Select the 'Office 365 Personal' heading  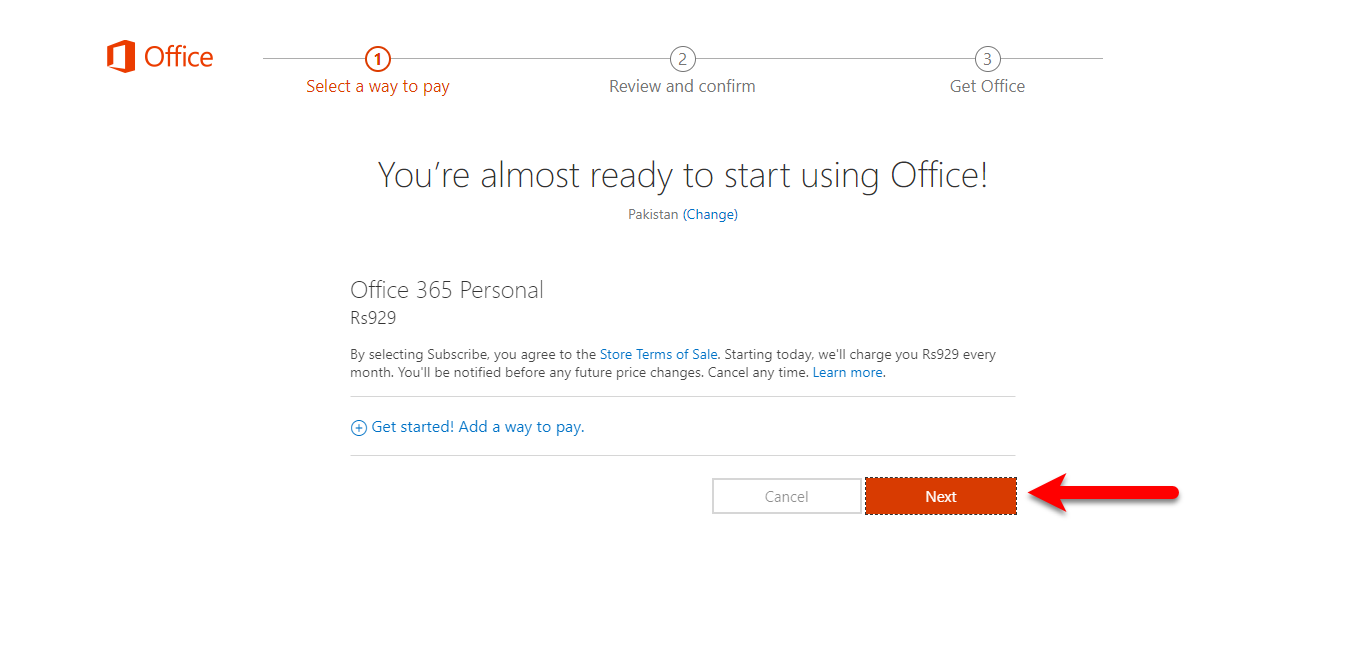tap(447, 290)
